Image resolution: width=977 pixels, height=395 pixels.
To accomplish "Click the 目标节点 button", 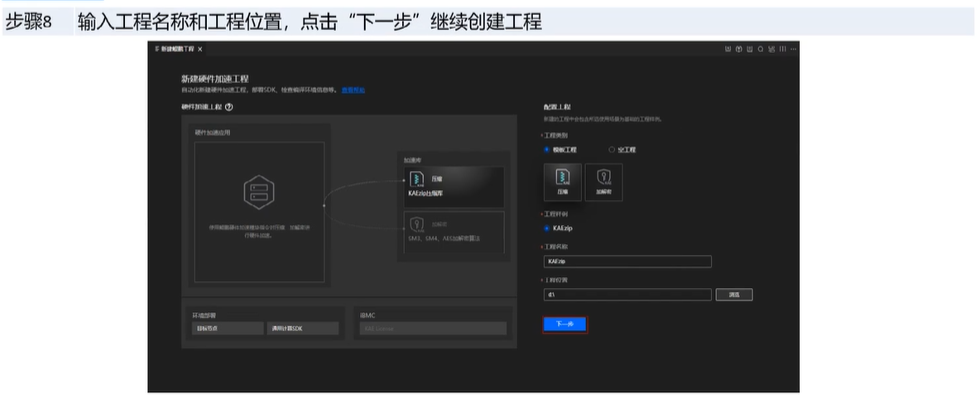I will point(227,328).
